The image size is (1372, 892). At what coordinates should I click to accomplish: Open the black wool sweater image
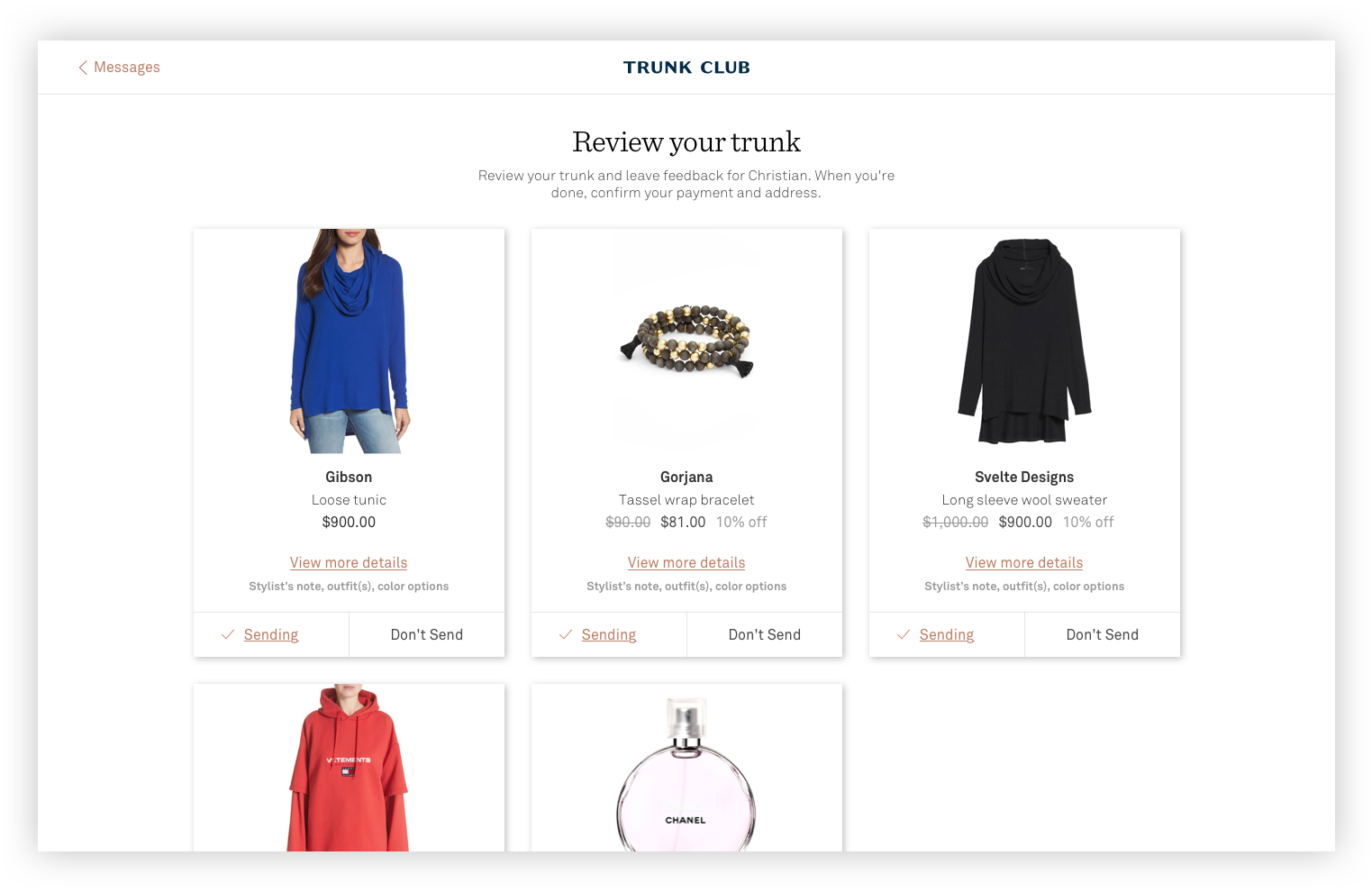coord(1024,341)
